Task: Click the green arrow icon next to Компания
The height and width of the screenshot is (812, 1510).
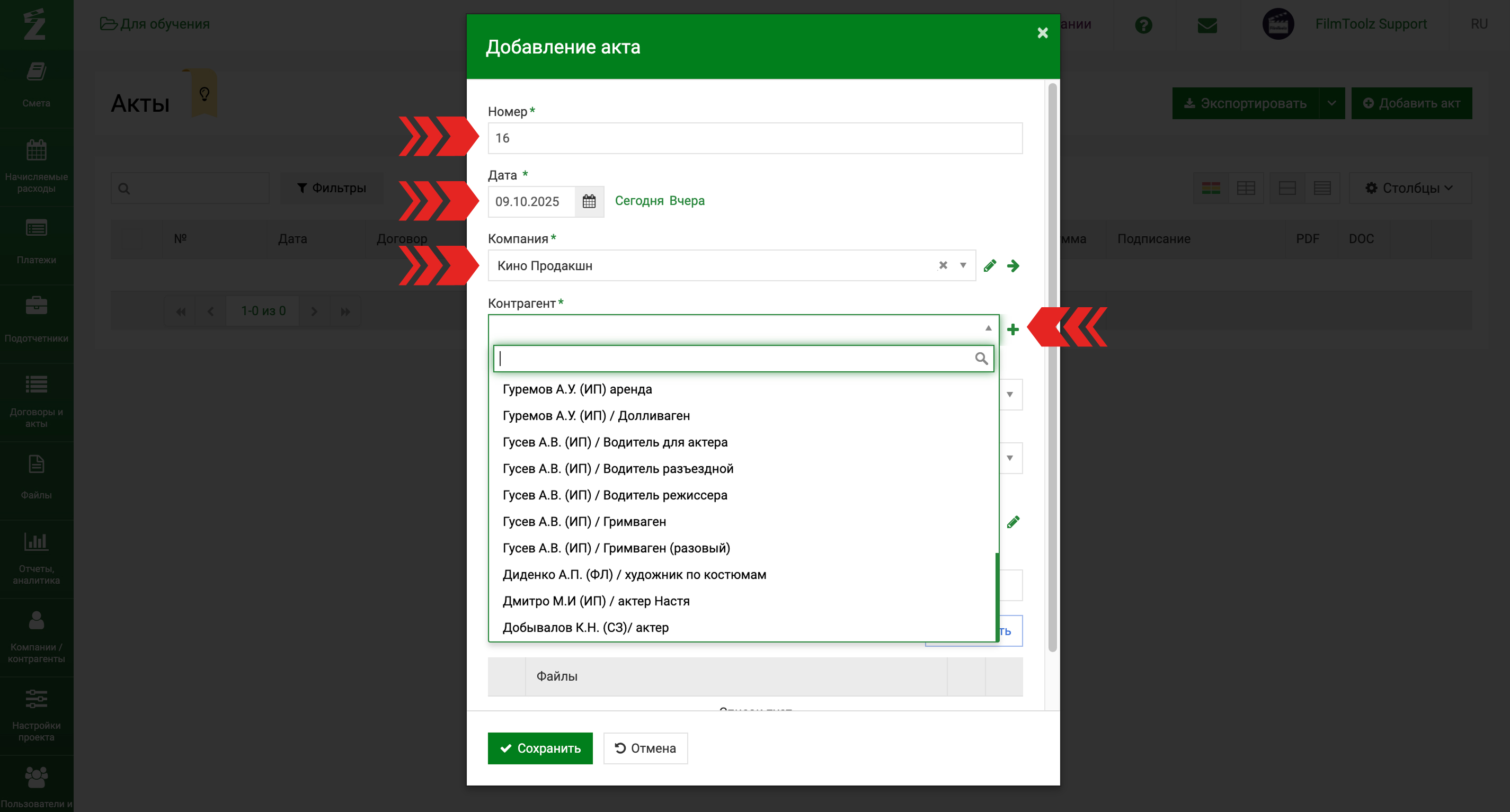Action: [1013, 266]
